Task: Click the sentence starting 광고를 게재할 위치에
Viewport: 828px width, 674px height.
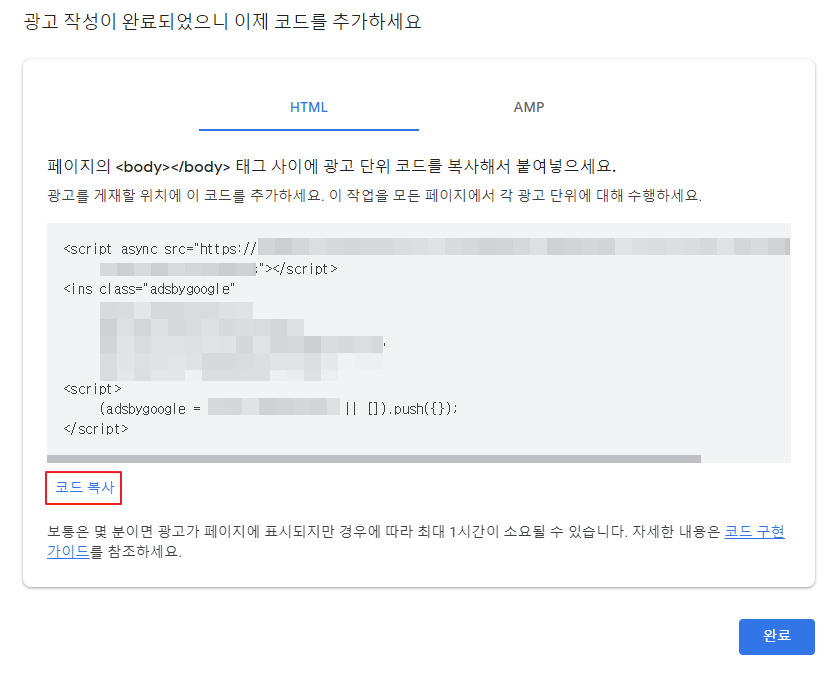Action: click(374, 195)
